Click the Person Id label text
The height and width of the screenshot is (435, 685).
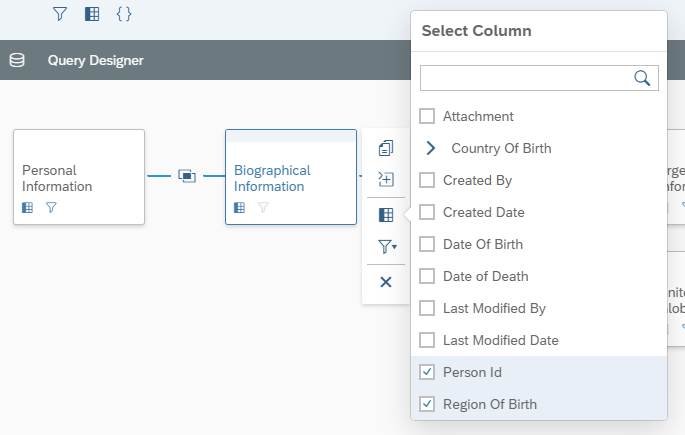(x=472, y=372)
